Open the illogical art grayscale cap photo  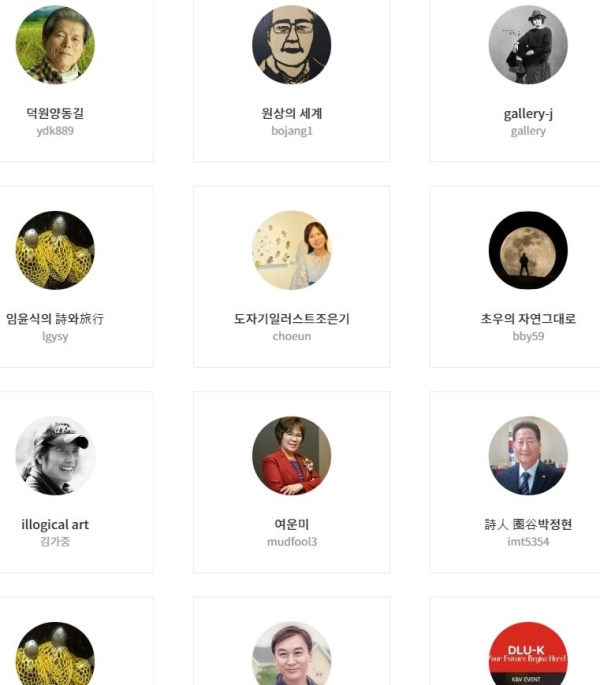[x=55, y=456]
